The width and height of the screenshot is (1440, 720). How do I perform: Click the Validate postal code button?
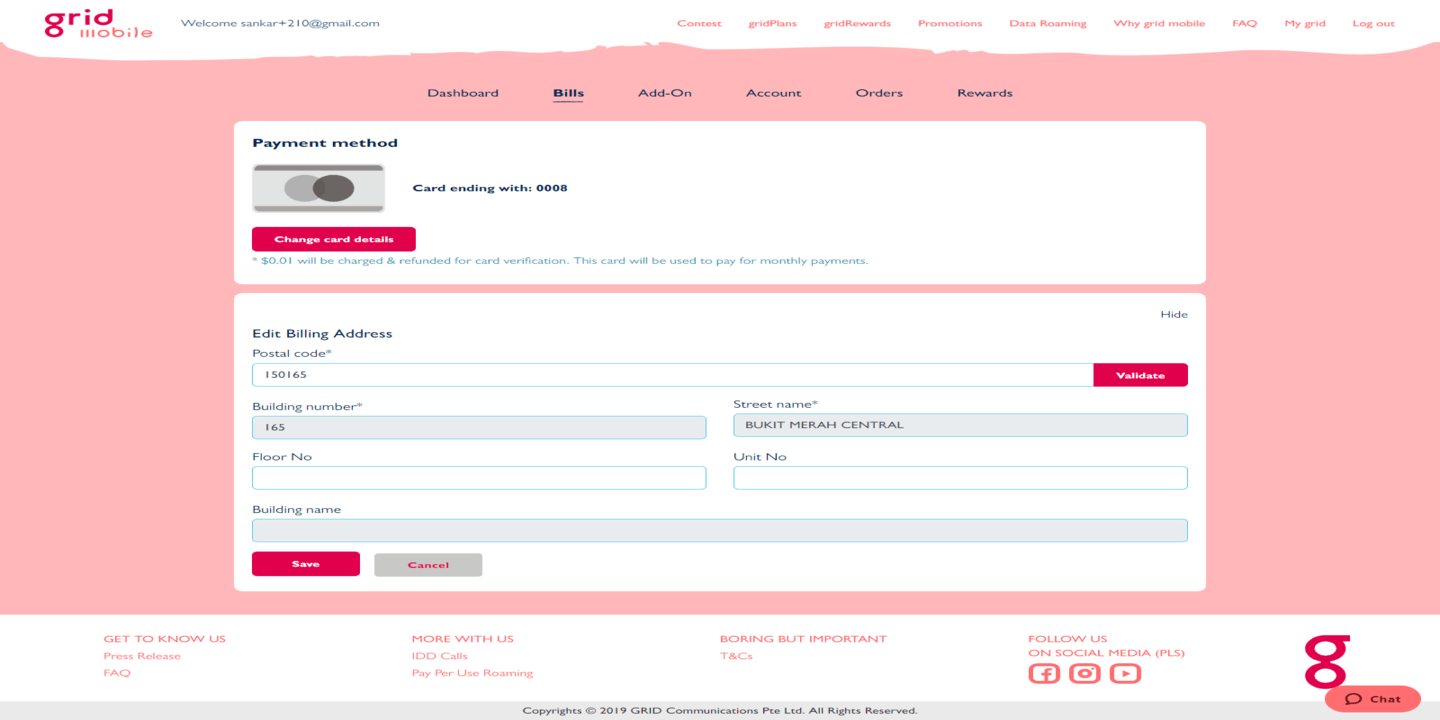1141,375
